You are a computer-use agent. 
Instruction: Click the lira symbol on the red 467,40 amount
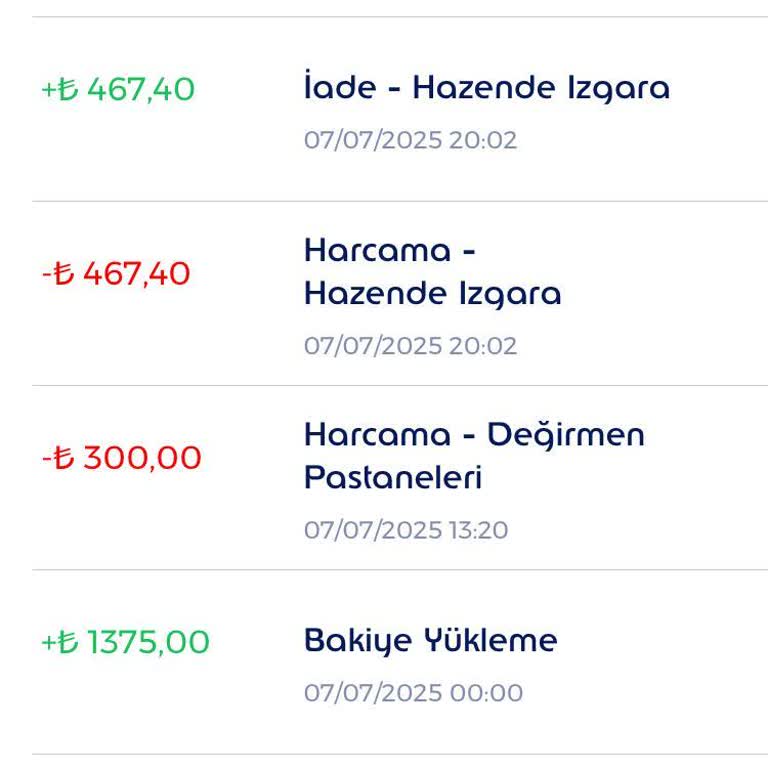click(x=65, y=274)
